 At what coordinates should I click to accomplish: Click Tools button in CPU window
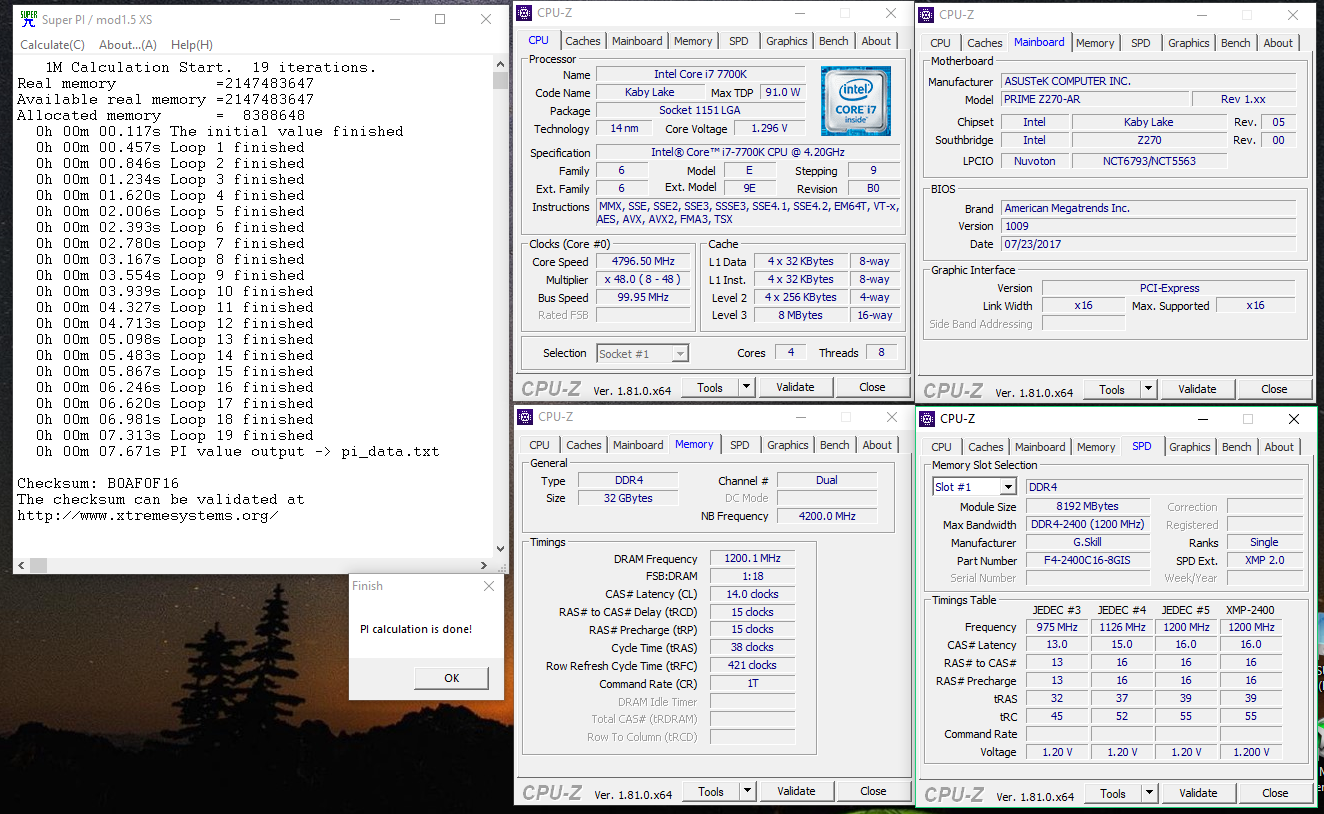click(710, 387)
